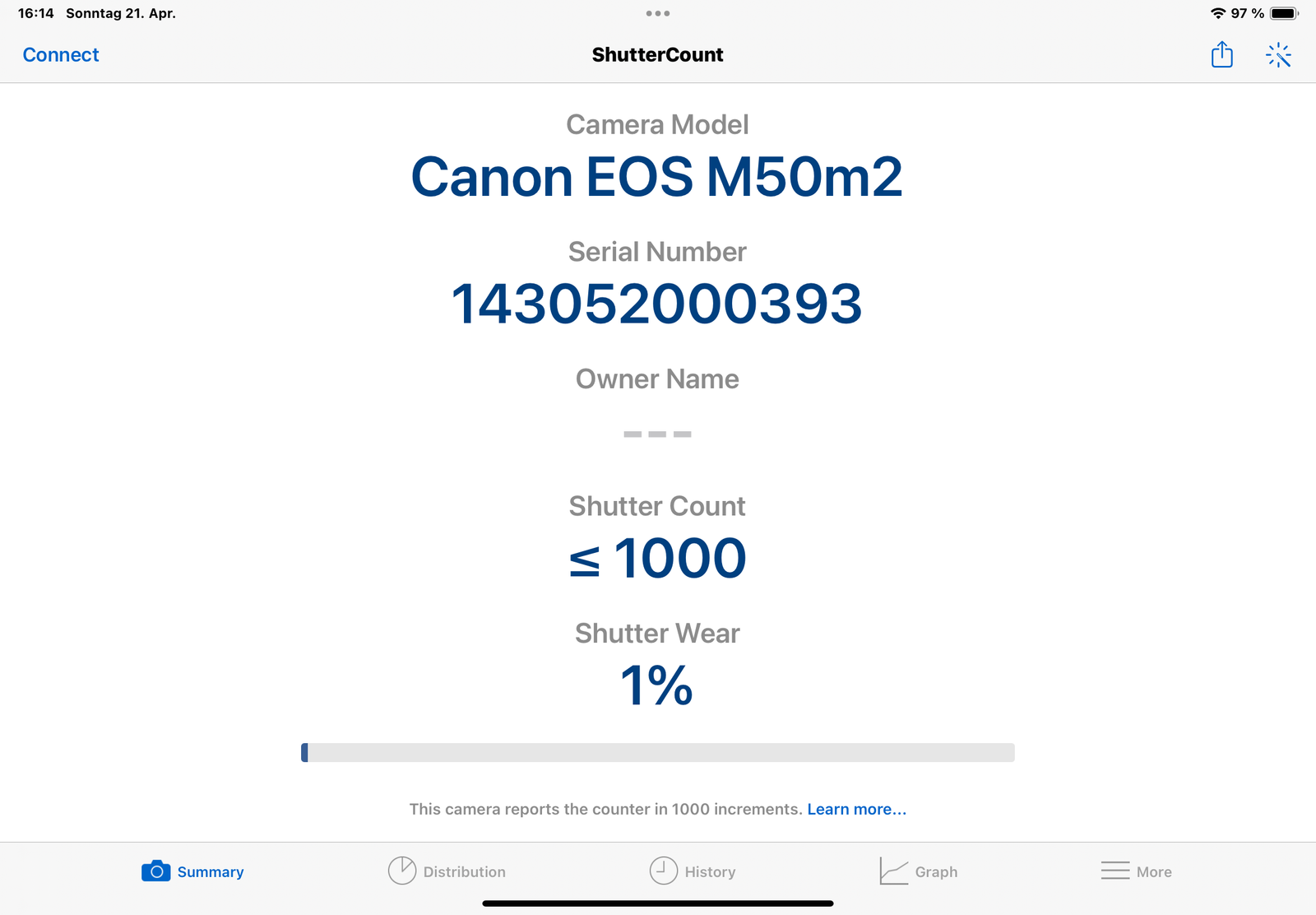
Task: Tap the serial number 143052000393
Action: point(656,304)
